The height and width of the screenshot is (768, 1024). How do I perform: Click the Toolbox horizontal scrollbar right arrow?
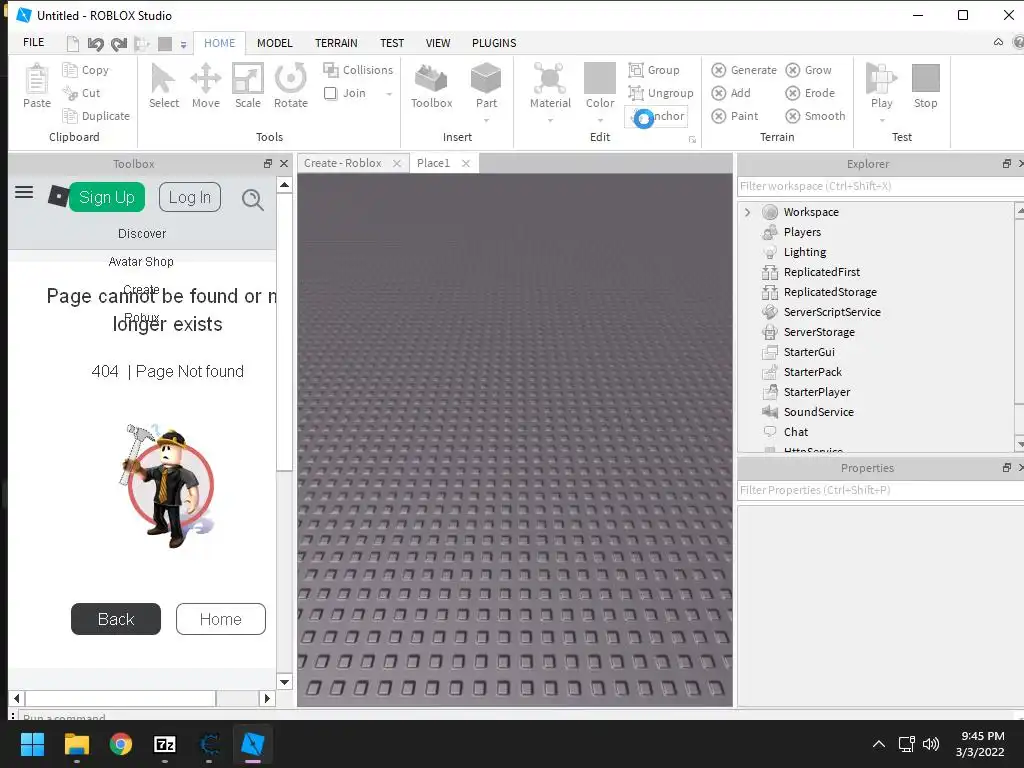coord(266,698)
